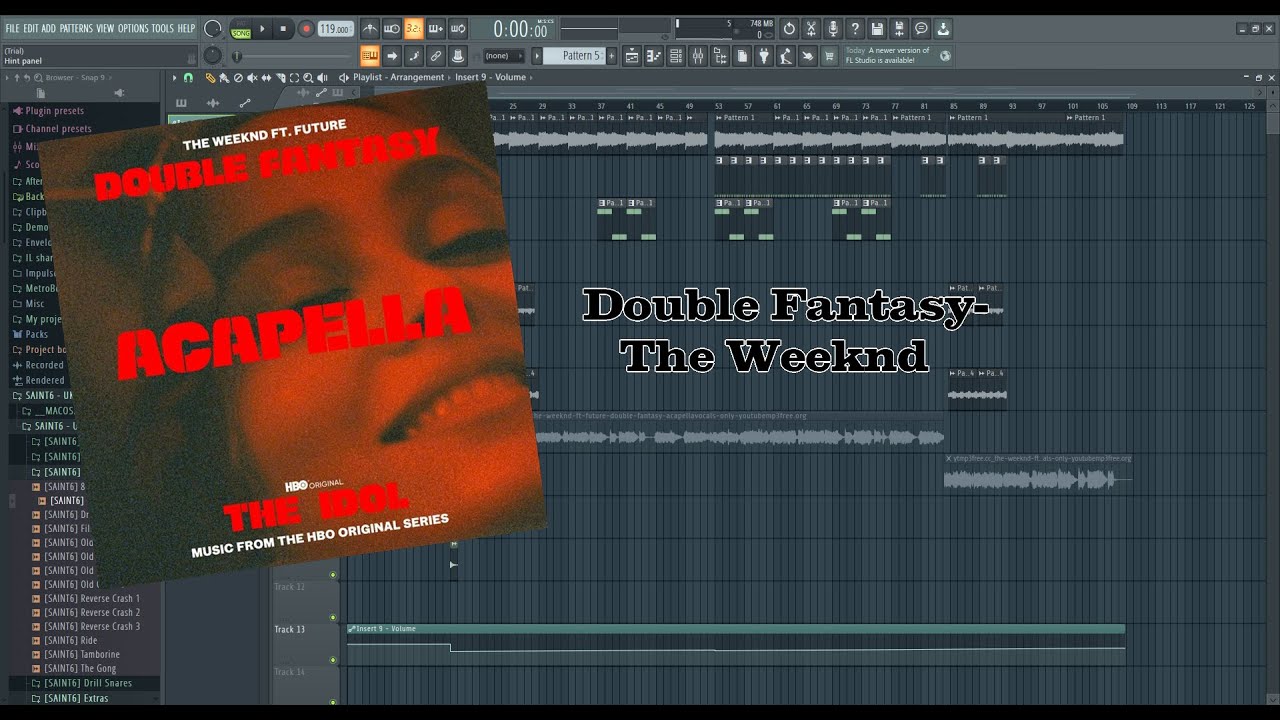The width and height of the screenshot is (1280, 720).
Task: Stop playback with the stop button
Action: pyautogui.click(x=283, y=29)
